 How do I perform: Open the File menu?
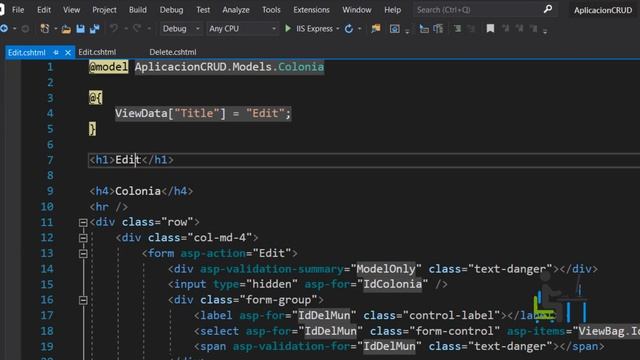[18, 9]
